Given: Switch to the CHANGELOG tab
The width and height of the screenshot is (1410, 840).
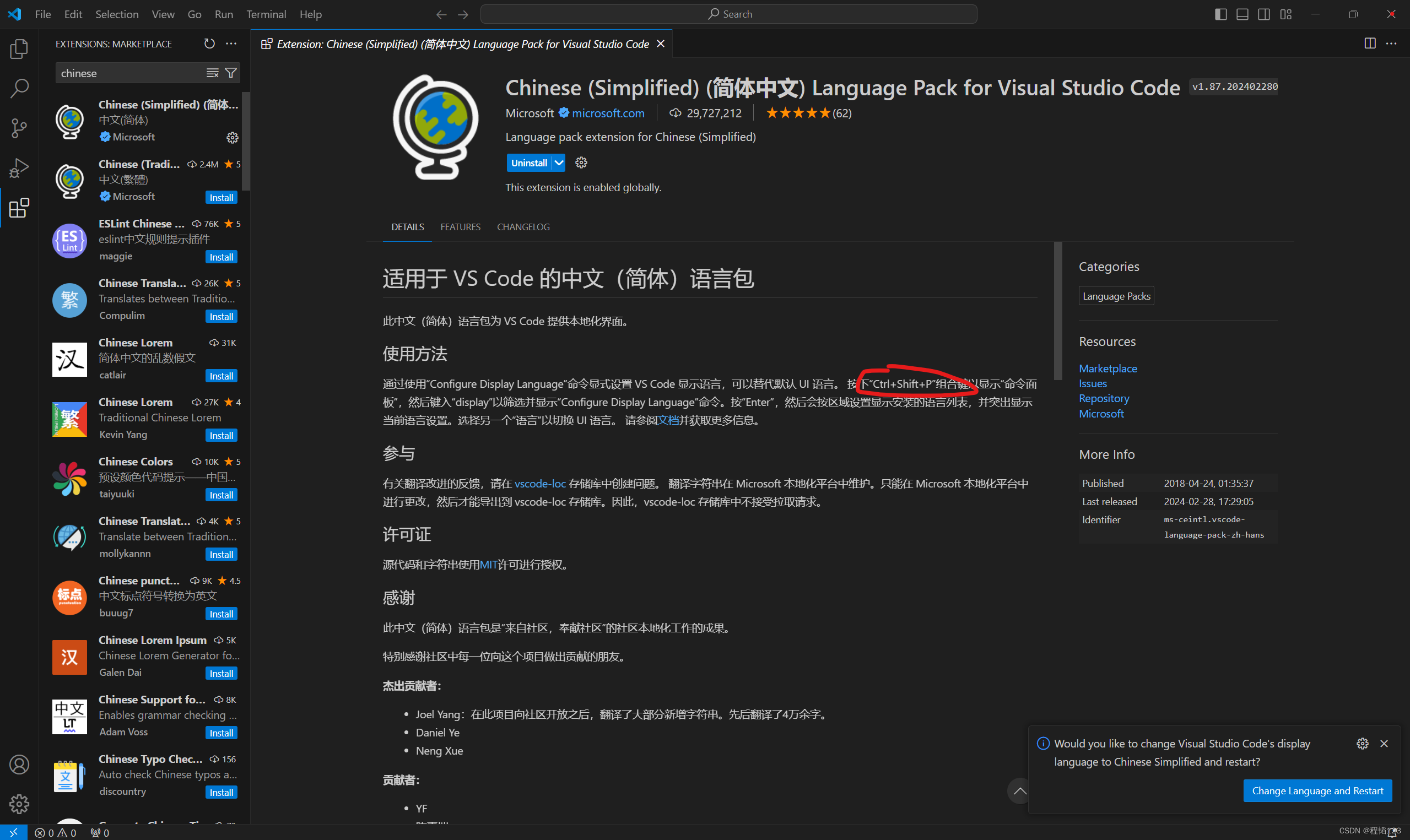Looking at the screenshot, I should (523, 226).
